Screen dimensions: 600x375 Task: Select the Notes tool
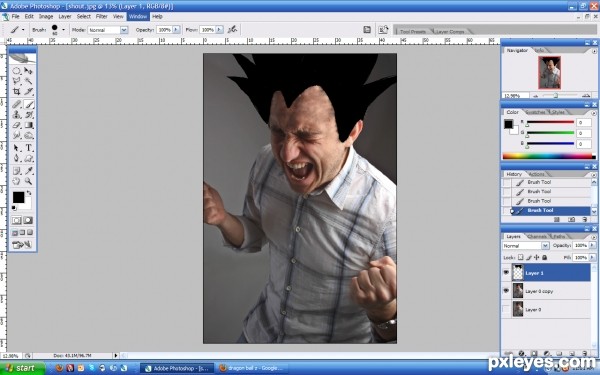[x=16, y=171]
